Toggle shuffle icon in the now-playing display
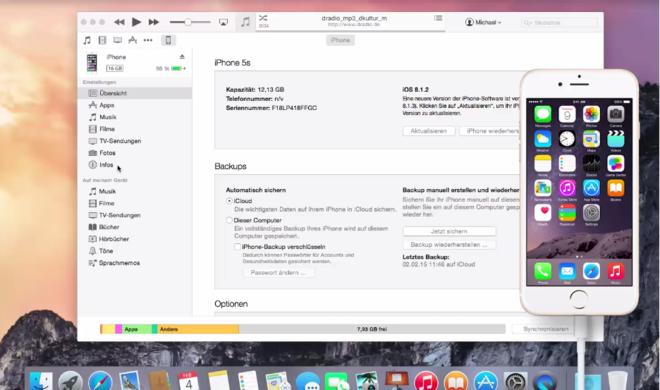 coord(263,18)
